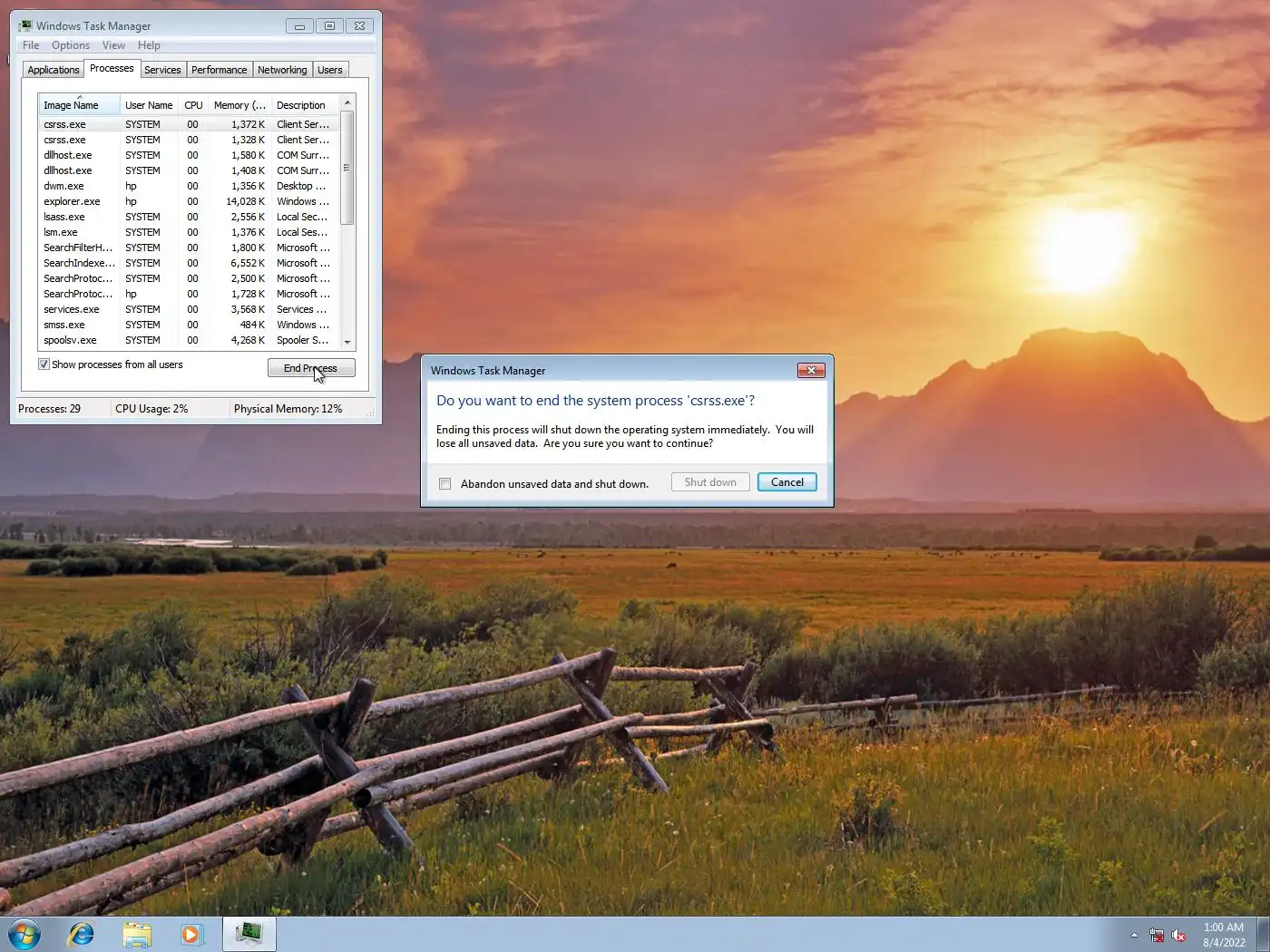Select the spoolsv.exe process
This screenshot has height=952, width=1270.
click(189, 340)
